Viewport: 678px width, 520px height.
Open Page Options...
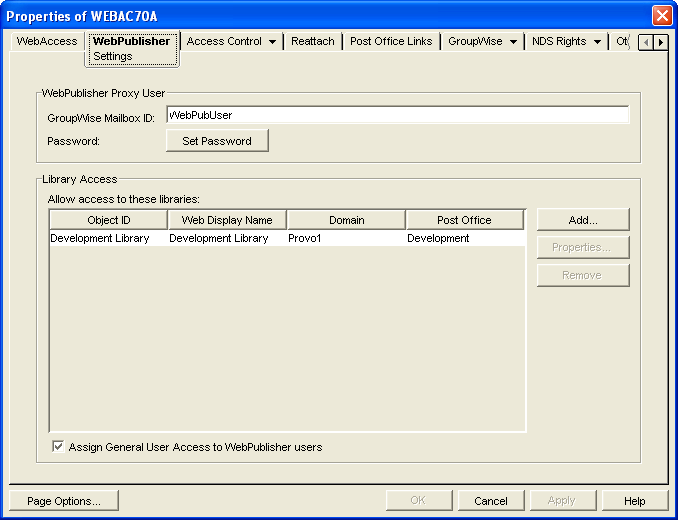64,501
